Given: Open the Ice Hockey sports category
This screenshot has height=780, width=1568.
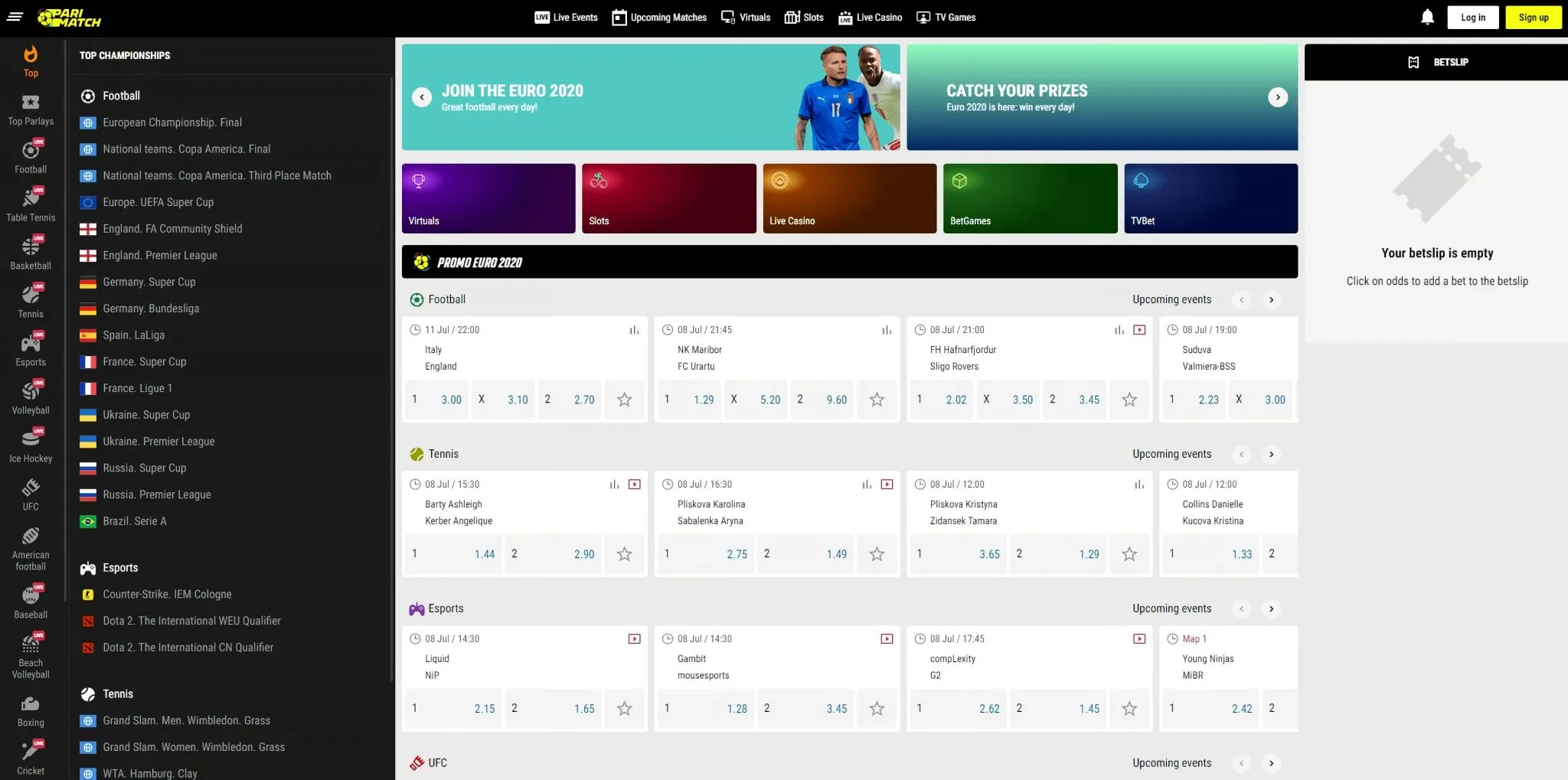Looking at the screenshot, I should 31,444.
